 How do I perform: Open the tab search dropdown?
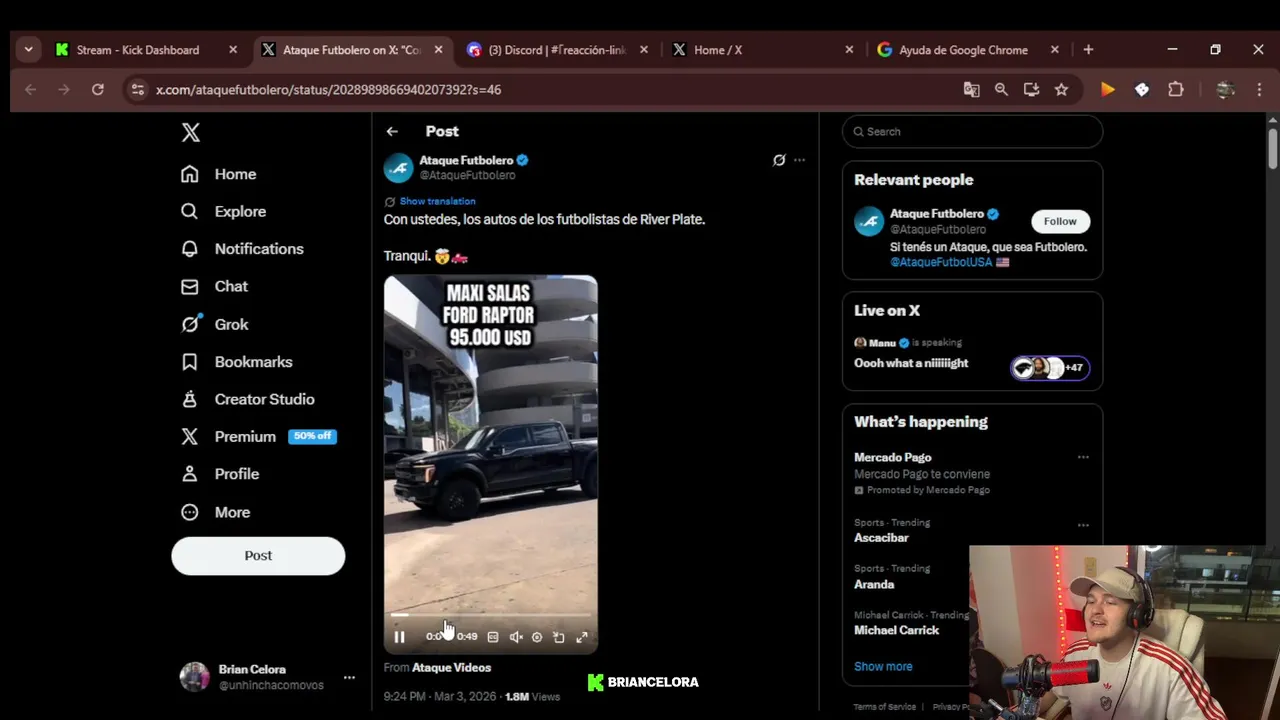click(28, 49)
